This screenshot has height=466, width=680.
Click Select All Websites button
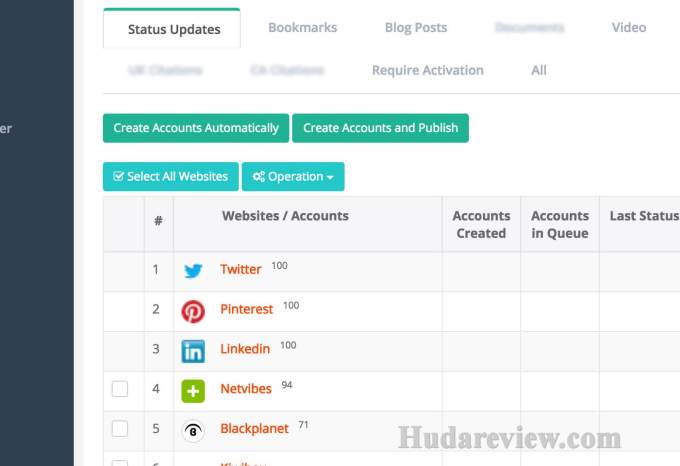coord(170,176)
